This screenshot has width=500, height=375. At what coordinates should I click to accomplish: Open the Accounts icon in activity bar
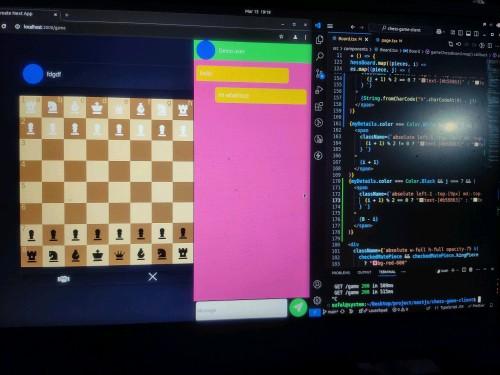coord(317,284)
